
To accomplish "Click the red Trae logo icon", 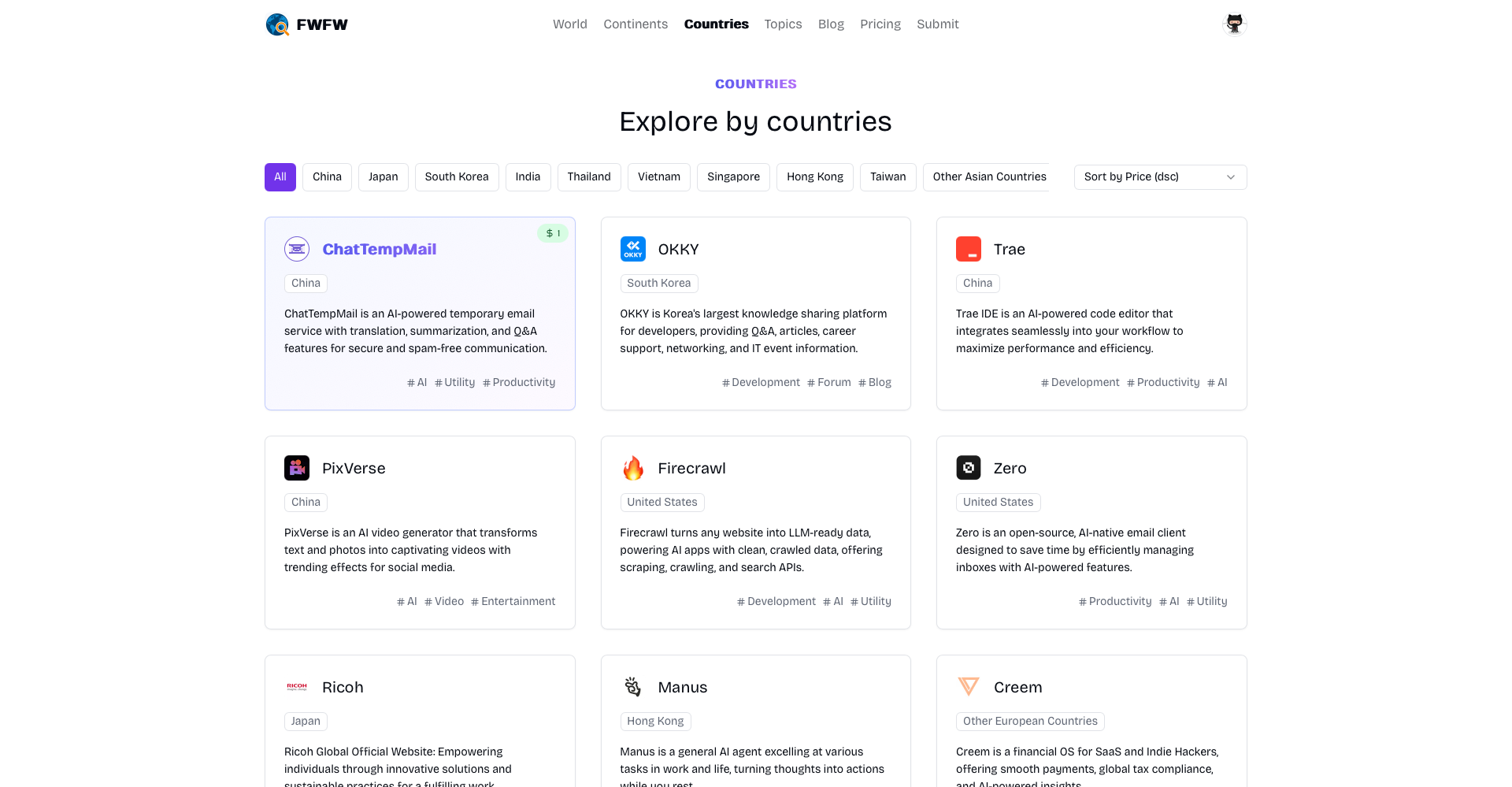I will [969, 249].
